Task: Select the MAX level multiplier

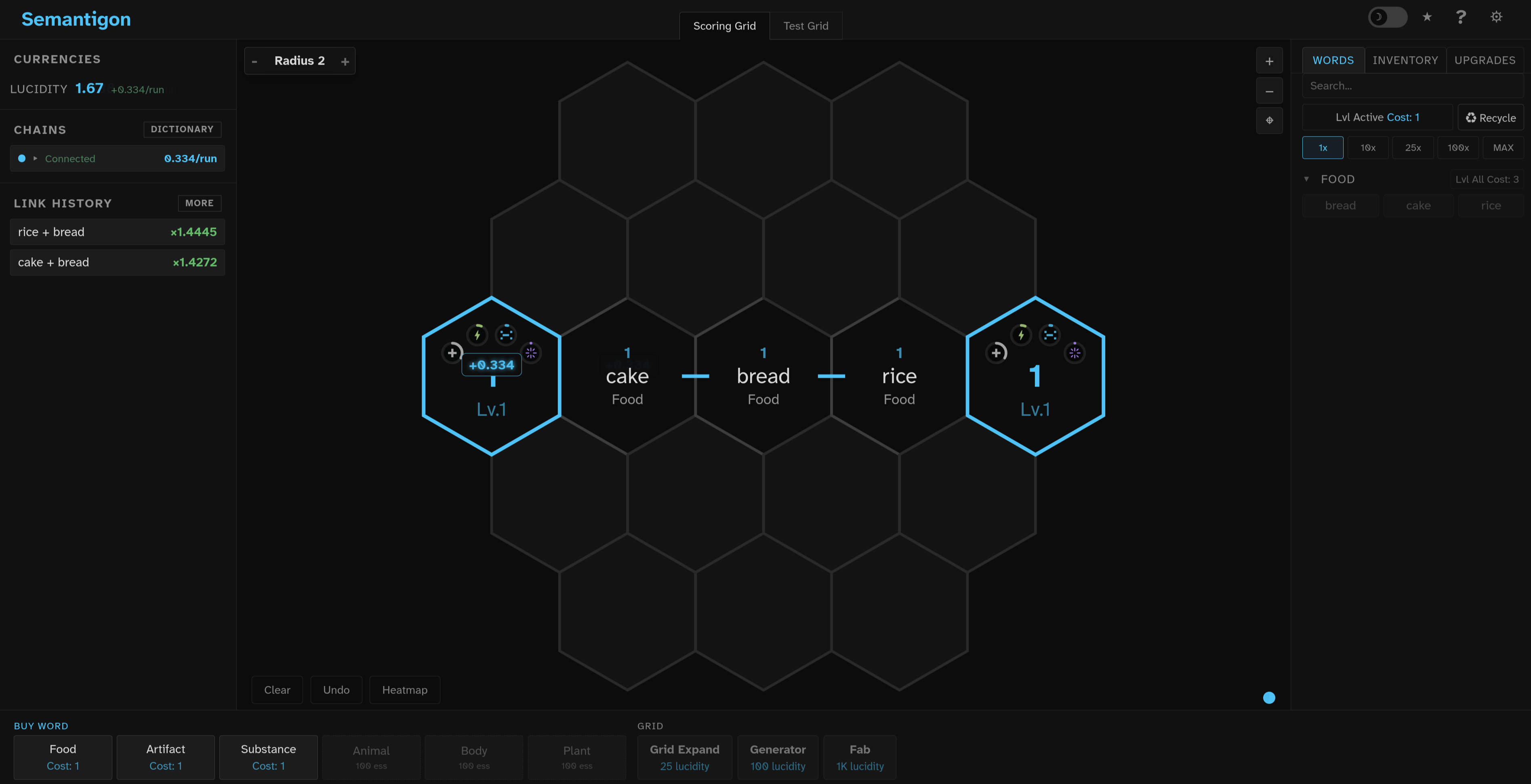Action: (1502, 148)
